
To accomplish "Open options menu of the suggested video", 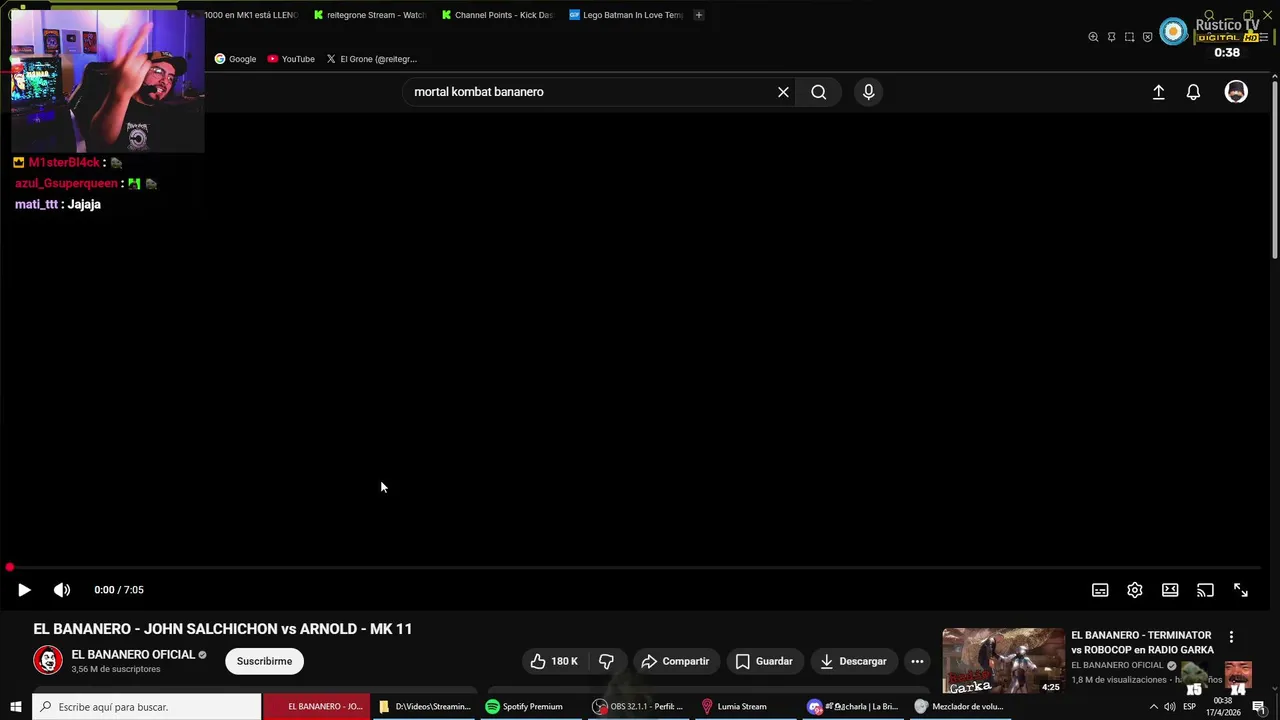I will (x=1231, y=637).
